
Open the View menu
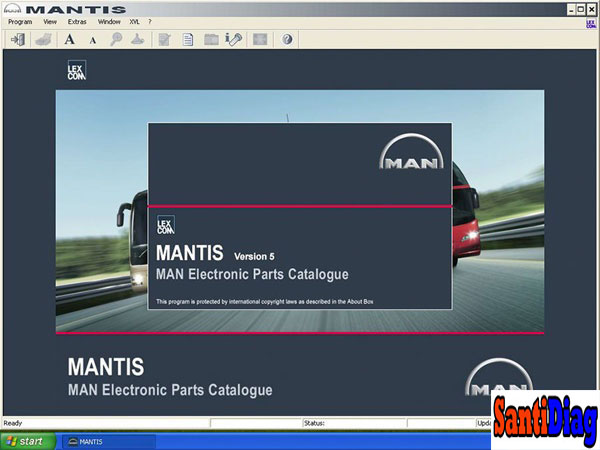(50, 22)
